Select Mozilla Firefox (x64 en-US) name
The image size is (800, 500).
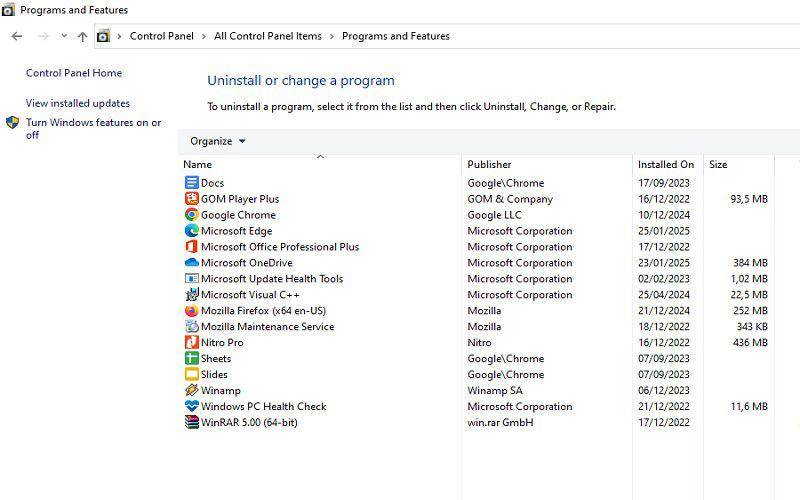(263, 311)
